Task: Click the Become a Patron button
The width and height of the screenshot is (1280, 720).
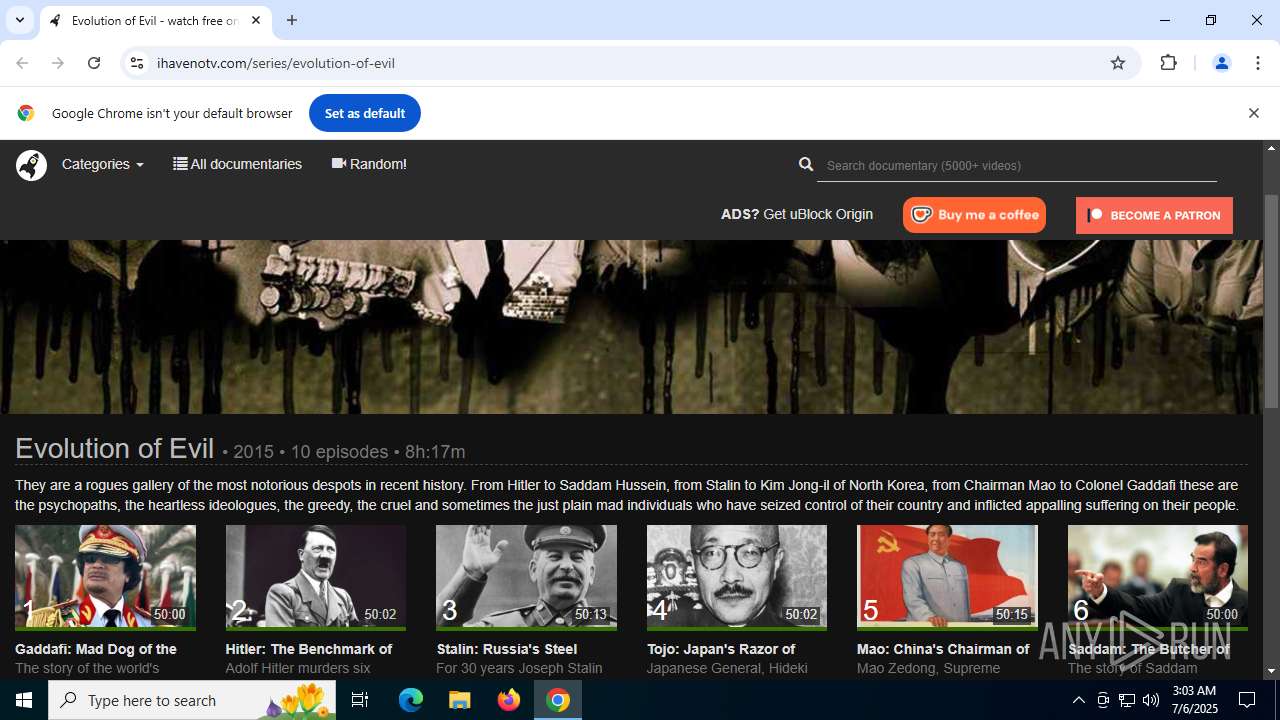Action: [1154, 215]
